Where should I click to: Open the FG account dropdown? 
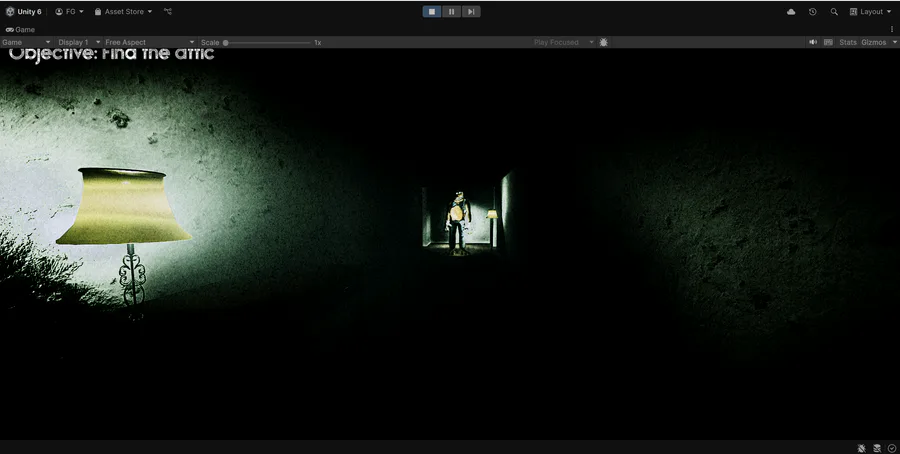(69, 11)
